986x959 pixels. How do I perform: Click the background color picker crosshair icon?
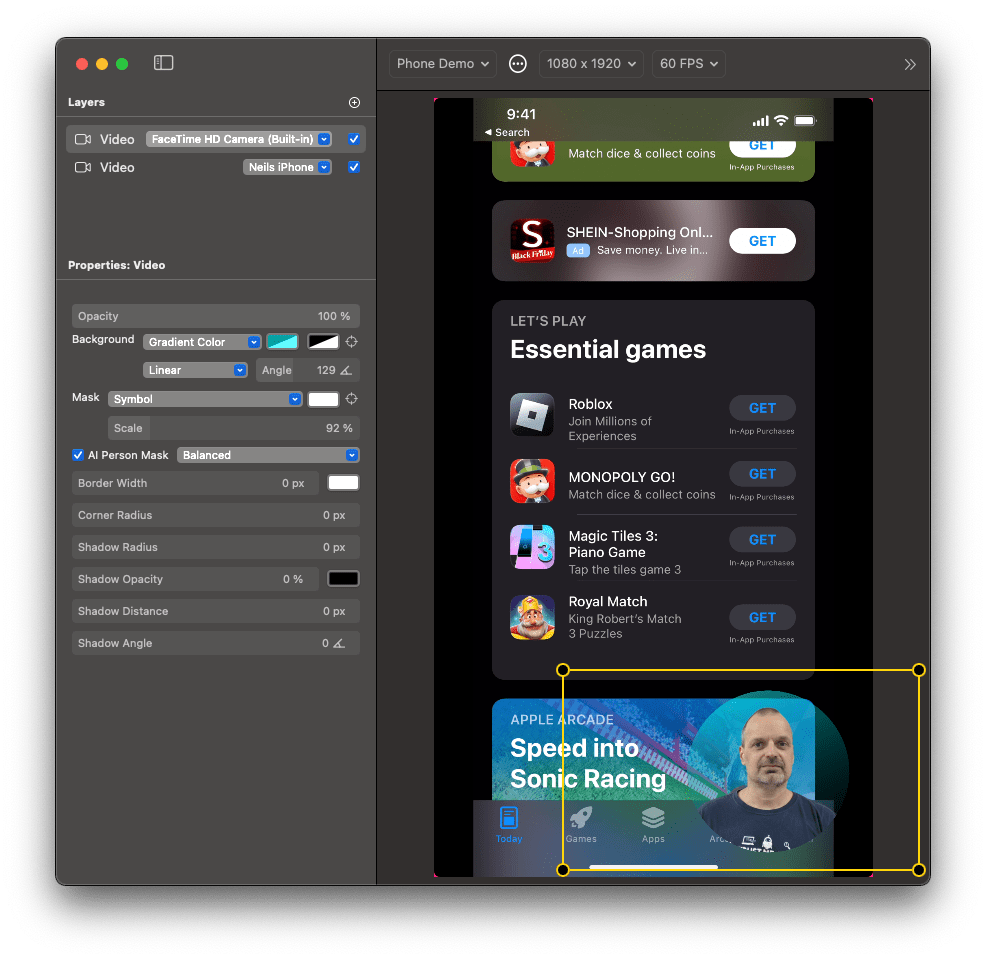(352, 342)
